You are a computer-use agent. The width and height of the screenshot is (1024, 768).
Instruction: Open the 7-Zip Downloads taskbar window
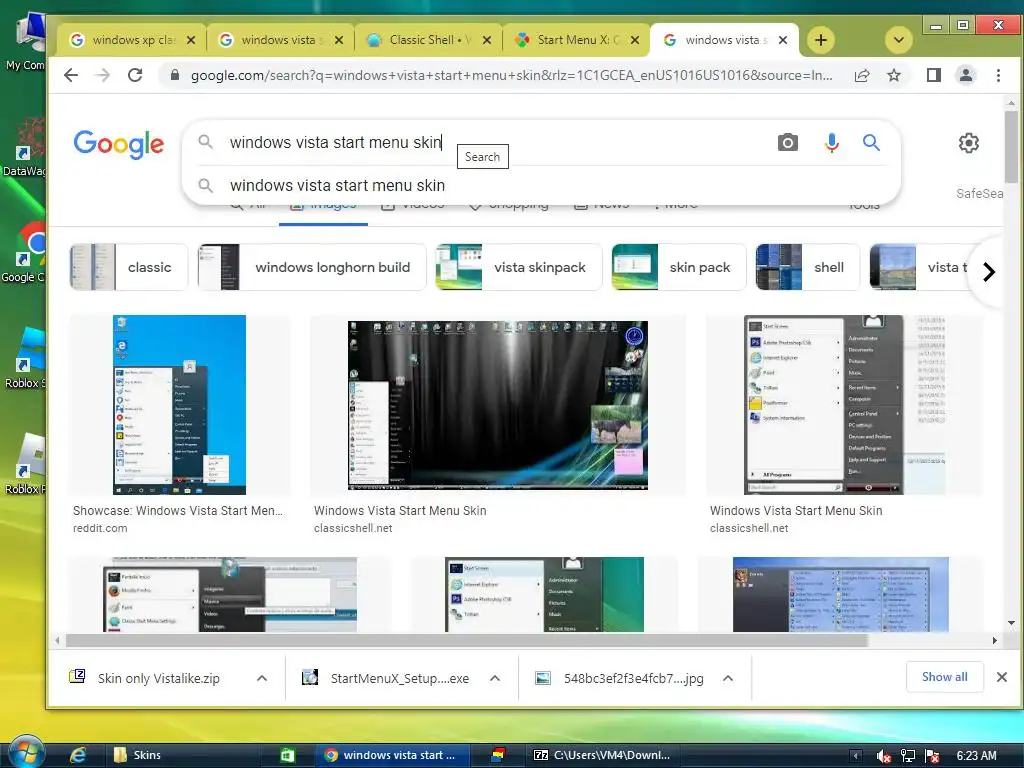tap(601, 756)
